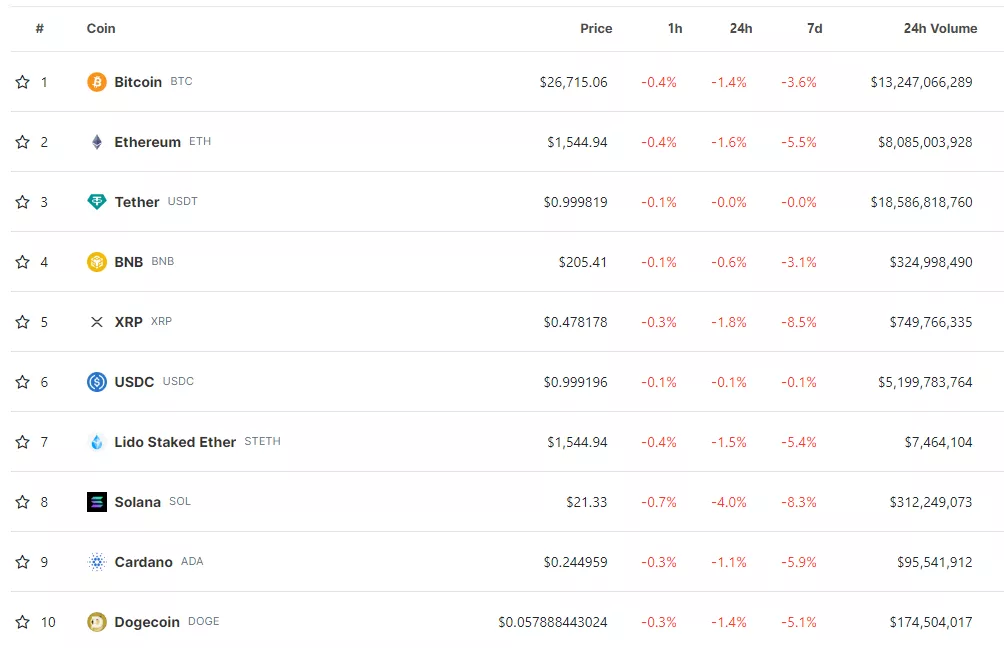Open the Ethereum coin page link

[x=147, y=142]
